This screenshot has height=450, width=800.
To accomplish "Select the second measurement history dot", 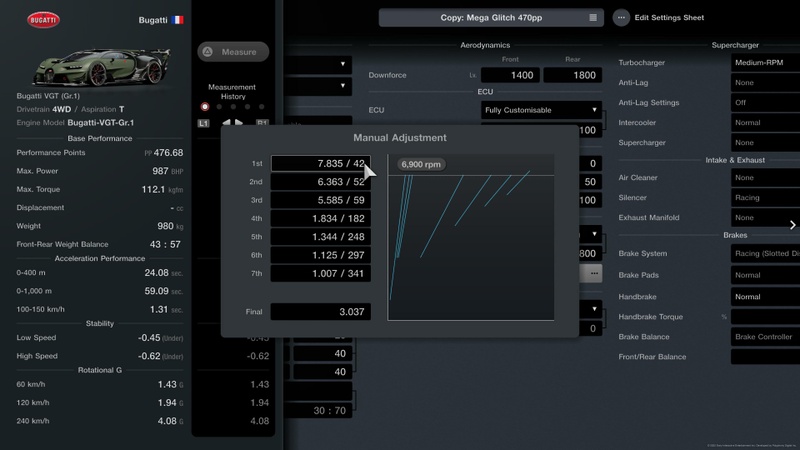I will click(219, 107).
